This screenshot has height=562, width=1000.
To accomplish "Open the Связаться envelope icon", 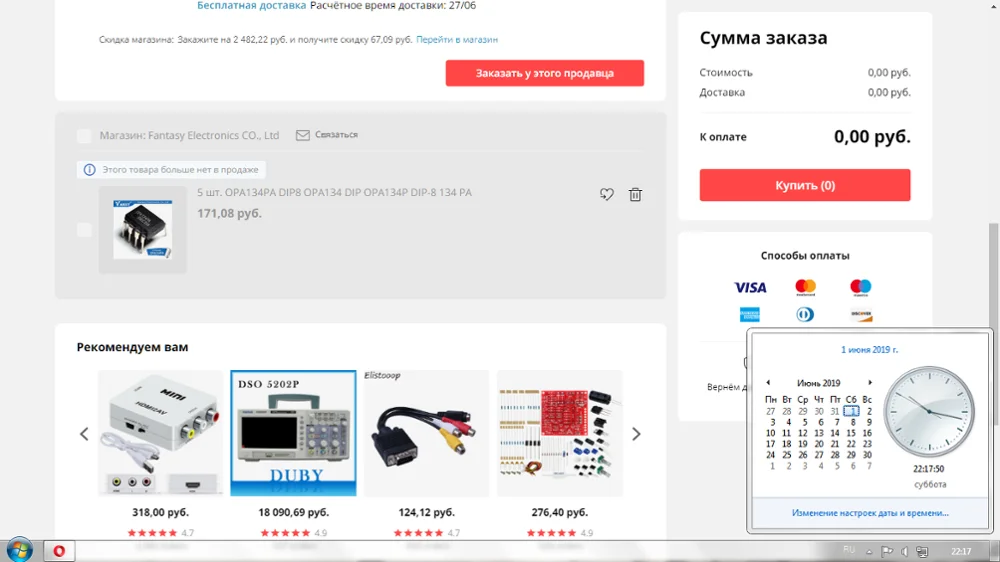I will coord(303,135).
